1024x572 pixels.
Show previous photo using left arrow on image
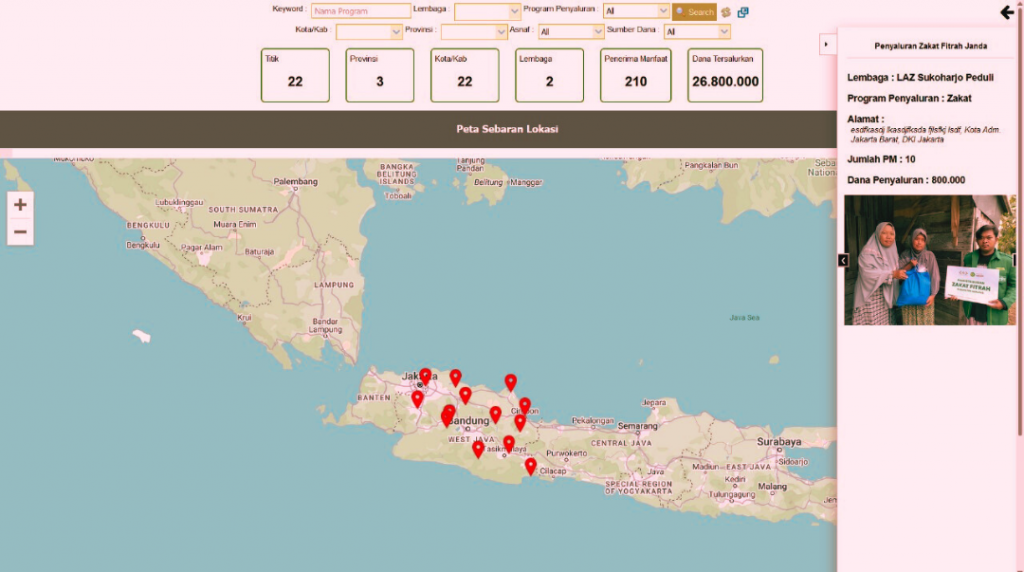click(843, 260)
